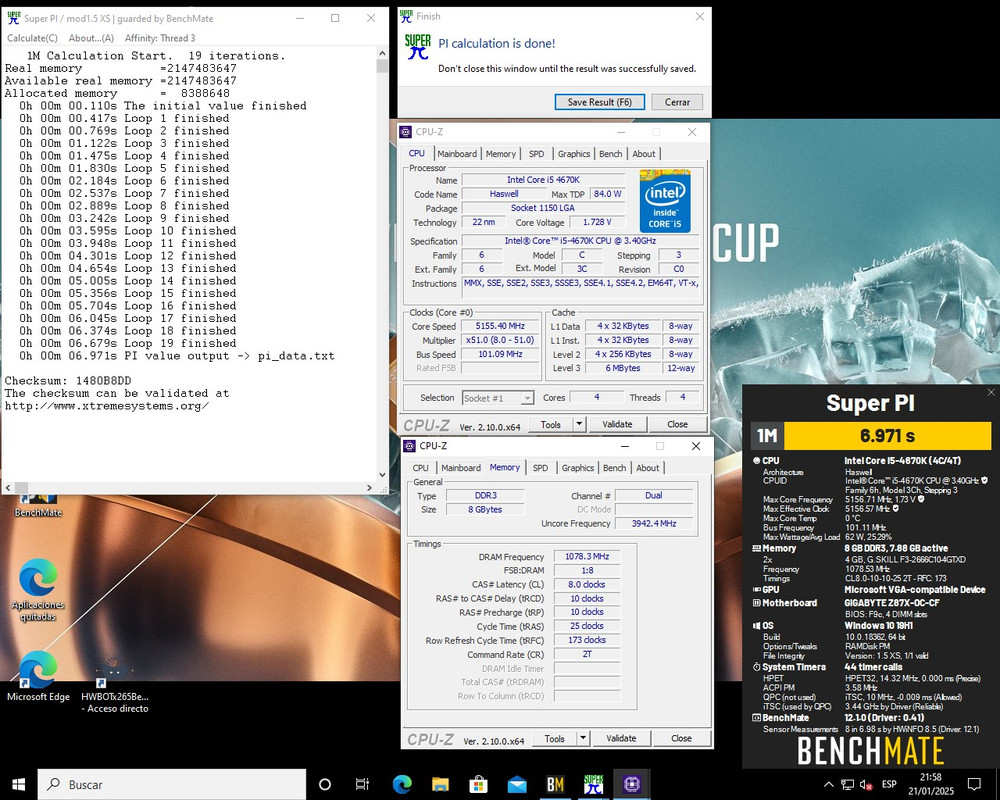Click the checksum line 1480B8DD
The image size is (1000, 800).
click(x=68, y=381)
